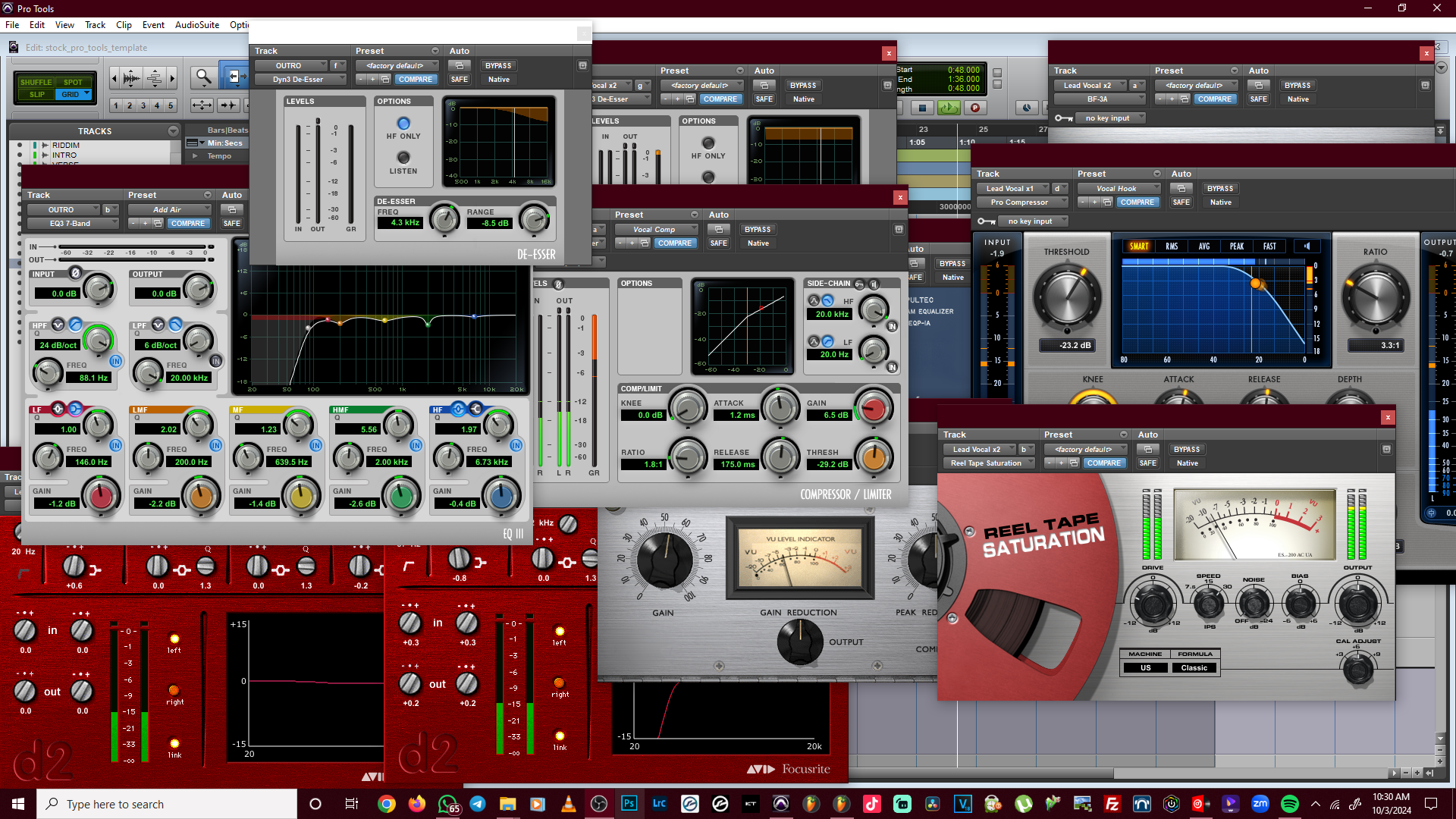Screen dimensions: 1456x819
Task: Toggle LISTEN button in Dyn3 De-Esser
Action: pyautogui.click(x=403, y=158)
